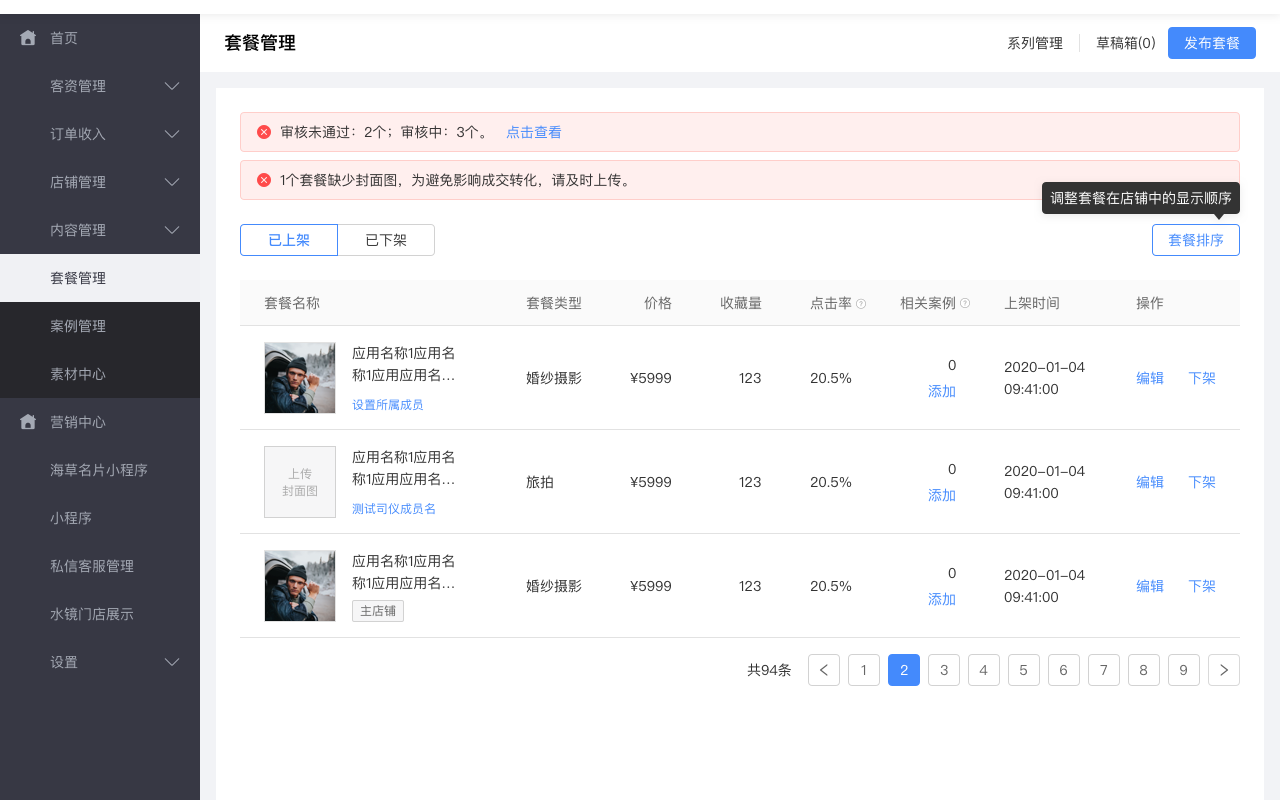Click the 套餐排序 button
1280x800 pixels.
coord(1195,240)
